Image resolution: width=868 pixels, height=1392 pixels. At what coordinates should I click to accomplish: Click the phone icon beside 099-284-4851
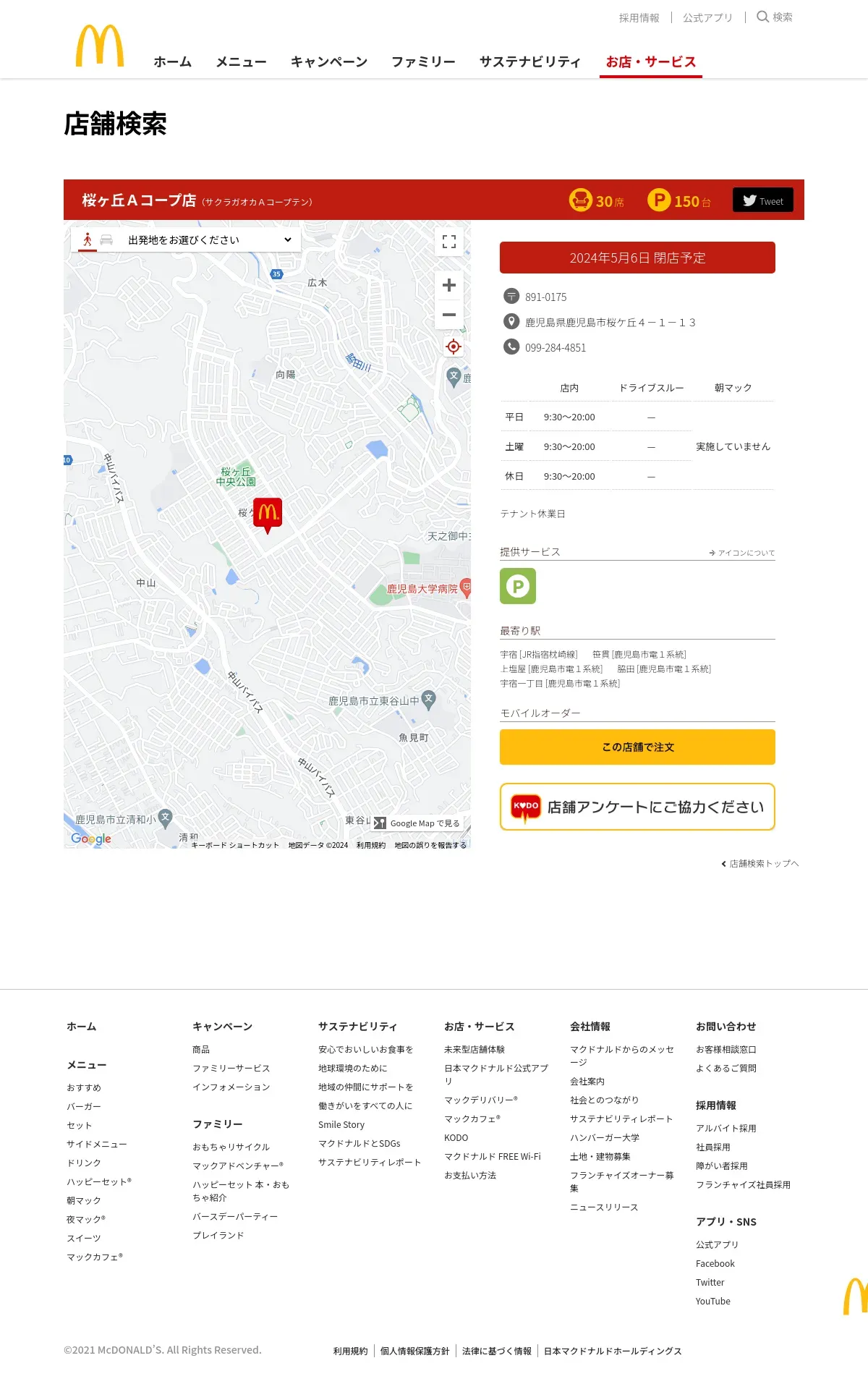[511, 347]
